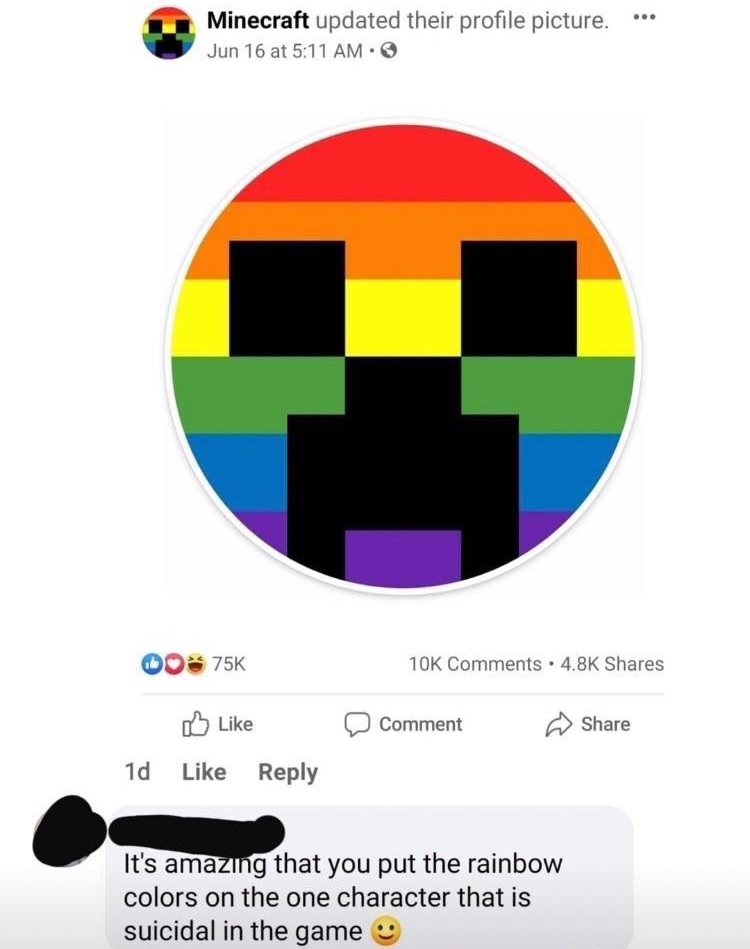Click the globe public audience icon
750x949 pixels.
(389, 51)
